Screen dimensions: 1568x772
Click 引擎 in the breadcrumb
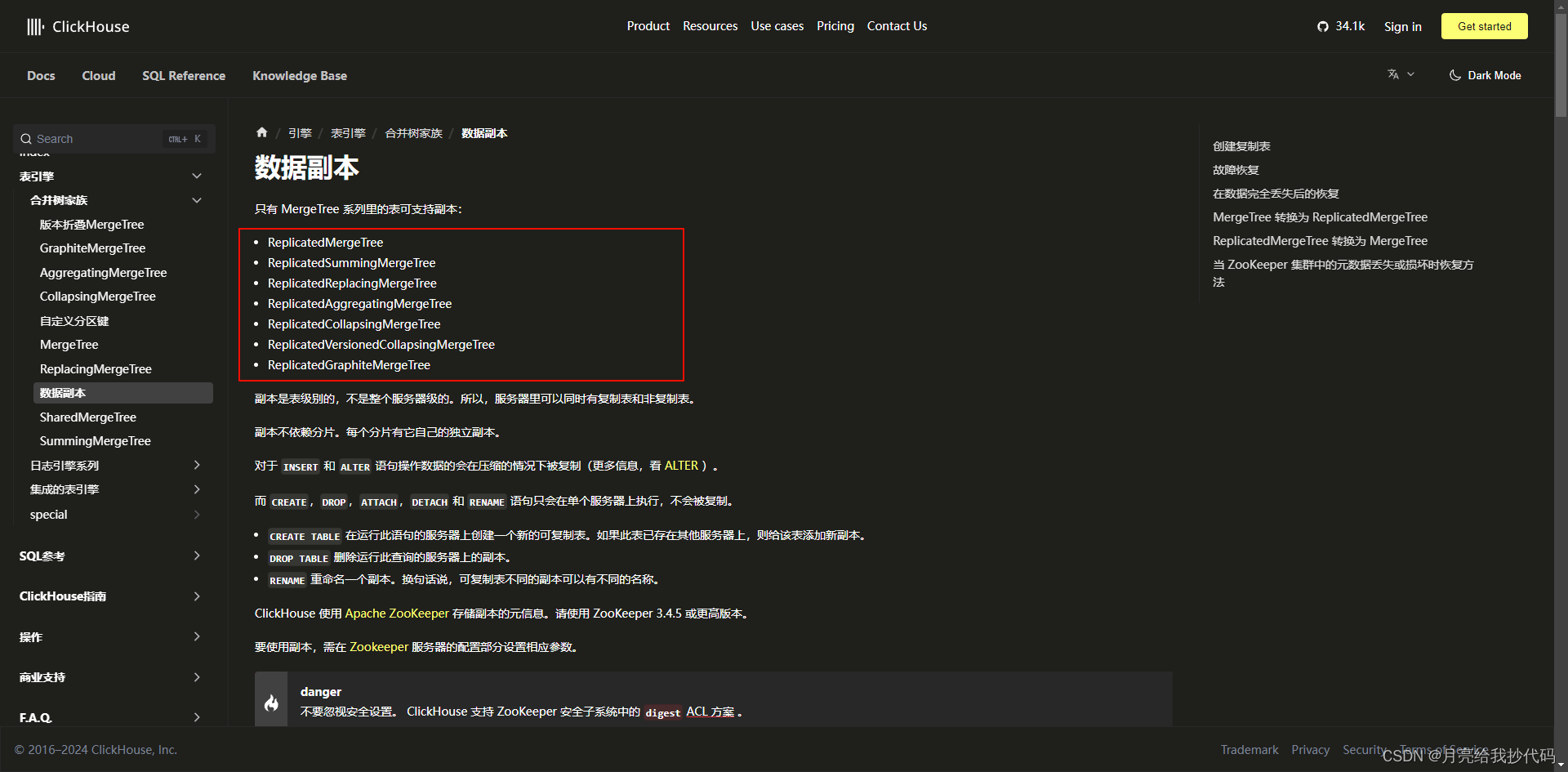300,133
